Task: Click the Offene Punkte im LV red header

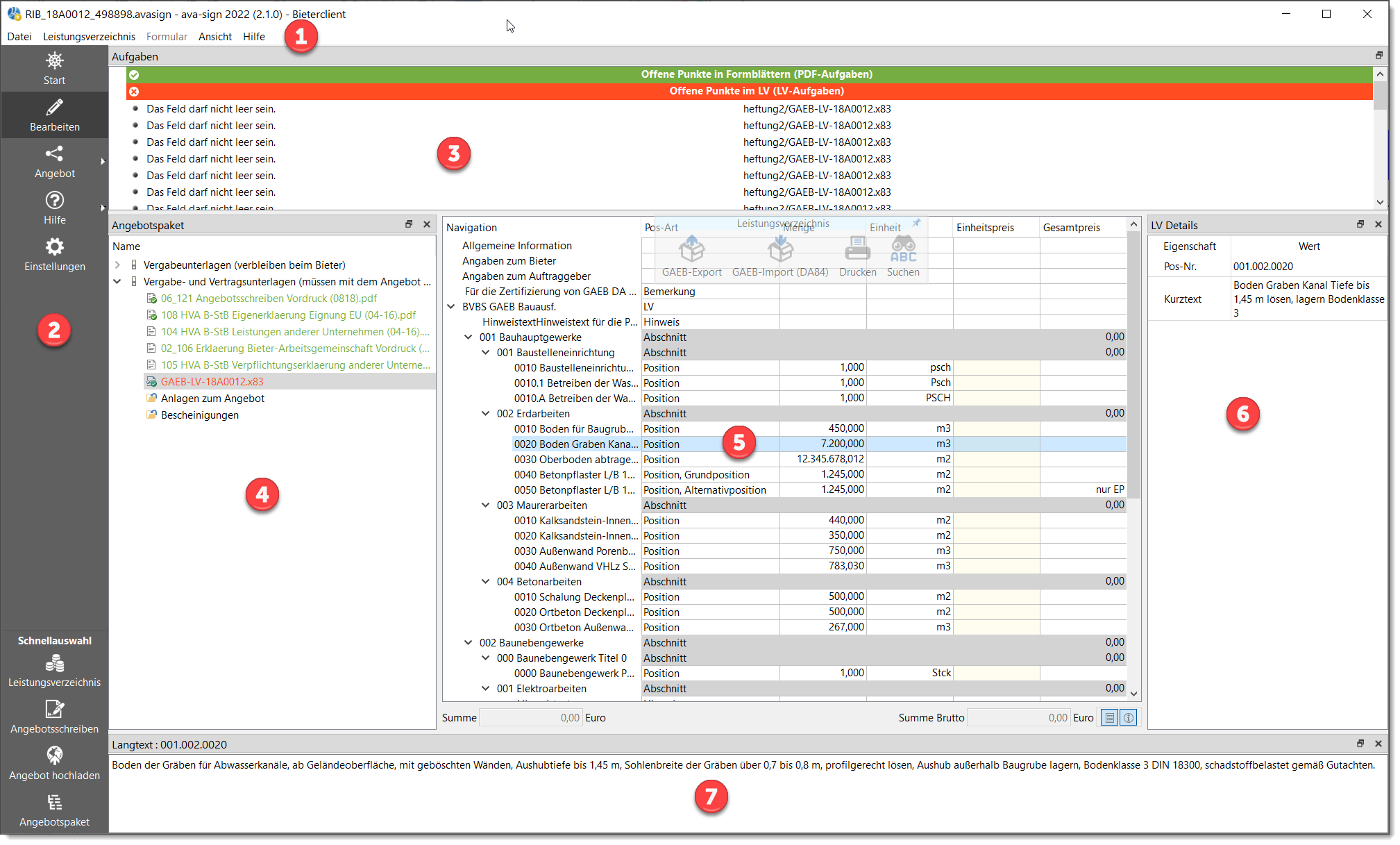Action: [x=750, y=91]
